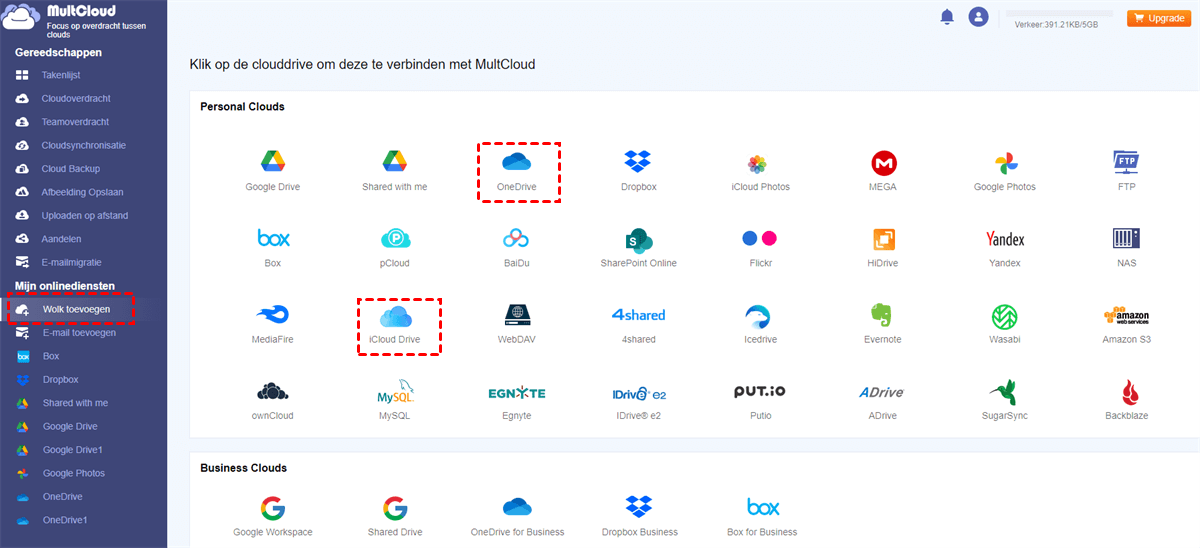Choose the Egnyte cloud icon
The image size is (1200, 548).
click(x=517, y=392)
